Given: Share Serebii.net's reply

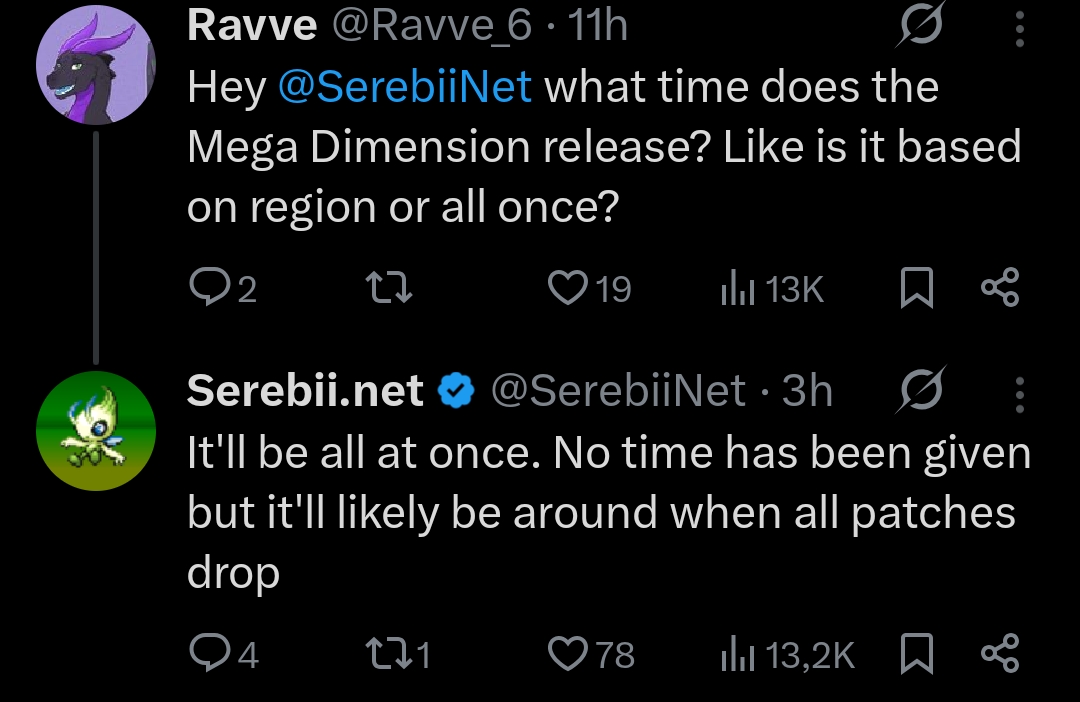Looking at the screenshot, I should [1000, 654].
